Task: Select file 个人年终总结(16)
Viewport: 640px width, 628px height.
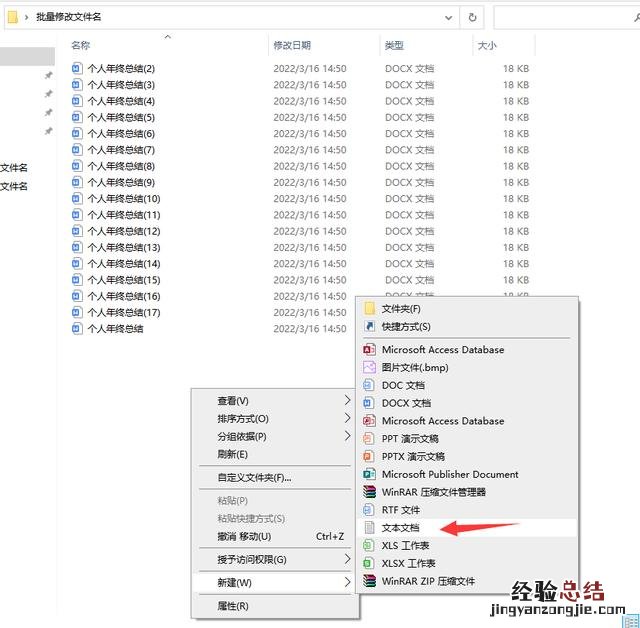Action: click(124, 296)
